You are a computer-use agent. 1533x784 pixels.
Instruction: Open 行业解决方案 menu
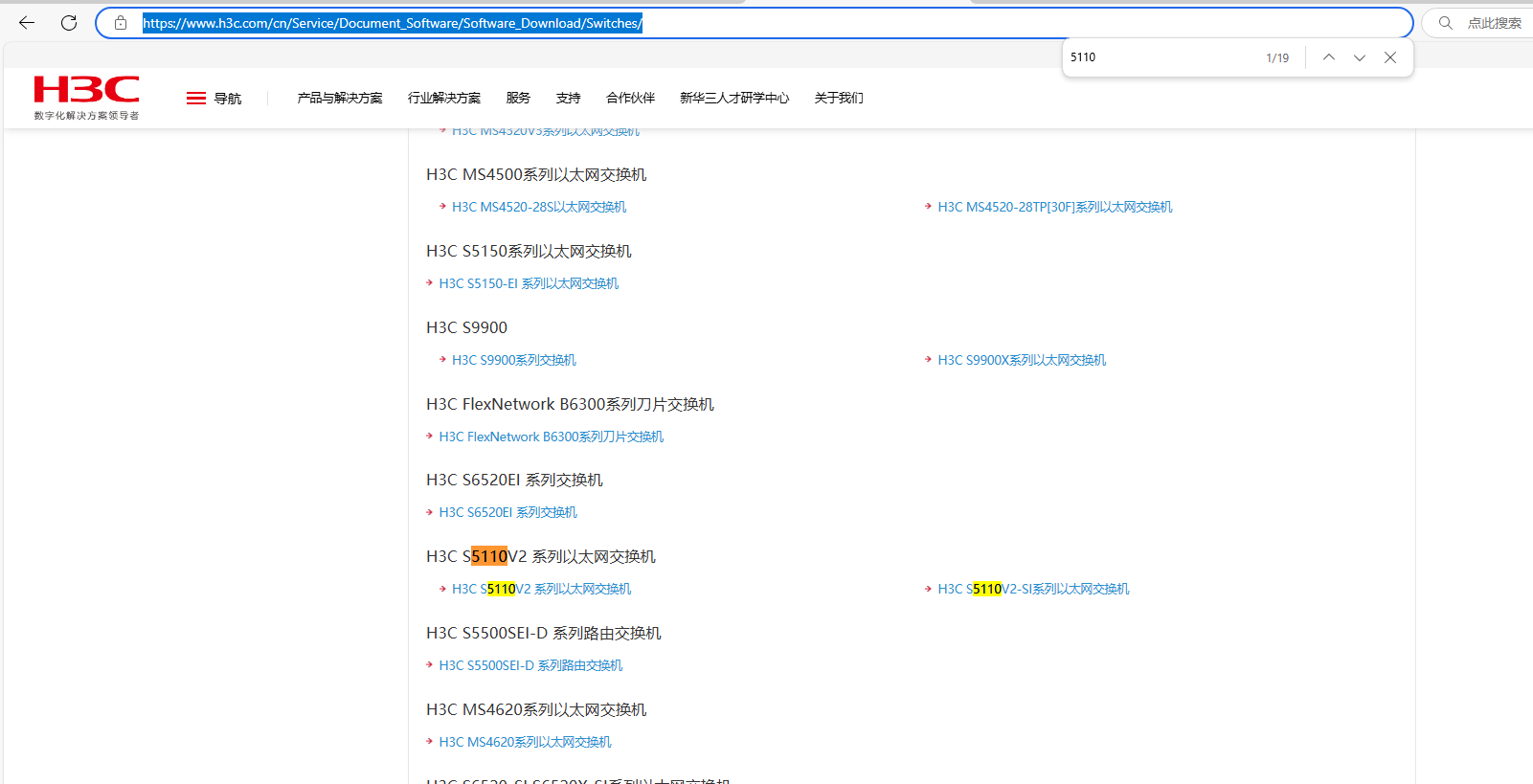tap(444, 98)
